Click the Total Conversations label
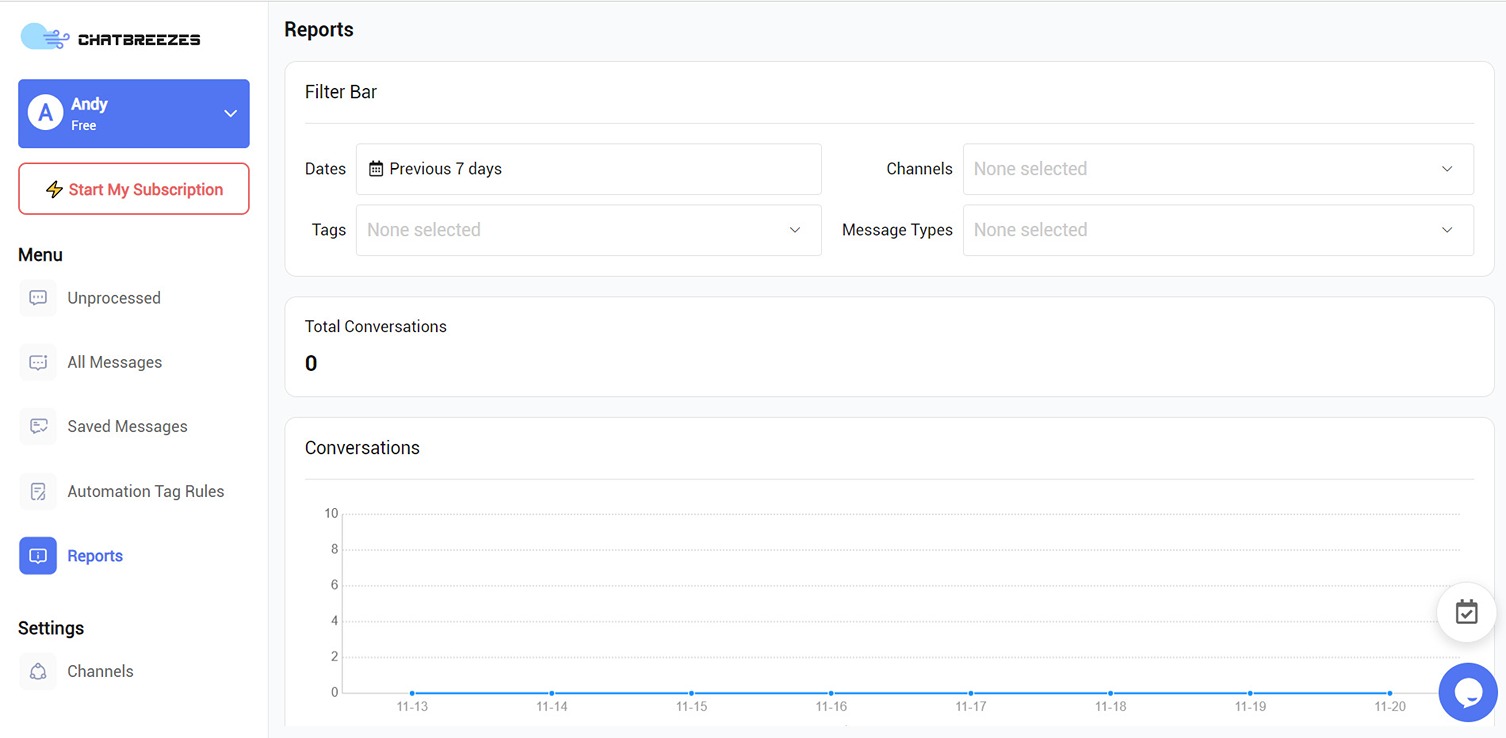 click(x=376, y=326)
